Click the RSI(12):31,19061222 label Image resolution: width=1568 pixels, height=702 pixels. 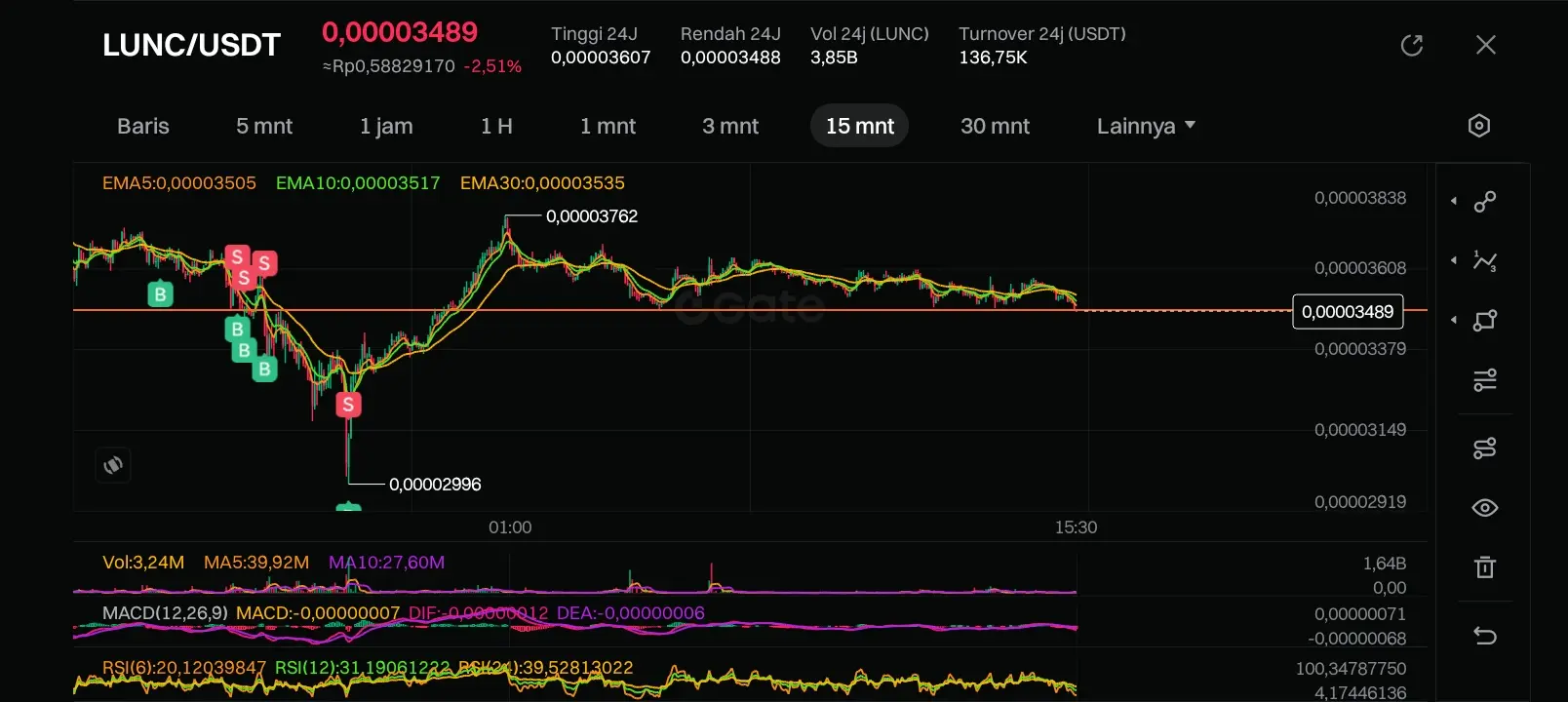point(363,668)
